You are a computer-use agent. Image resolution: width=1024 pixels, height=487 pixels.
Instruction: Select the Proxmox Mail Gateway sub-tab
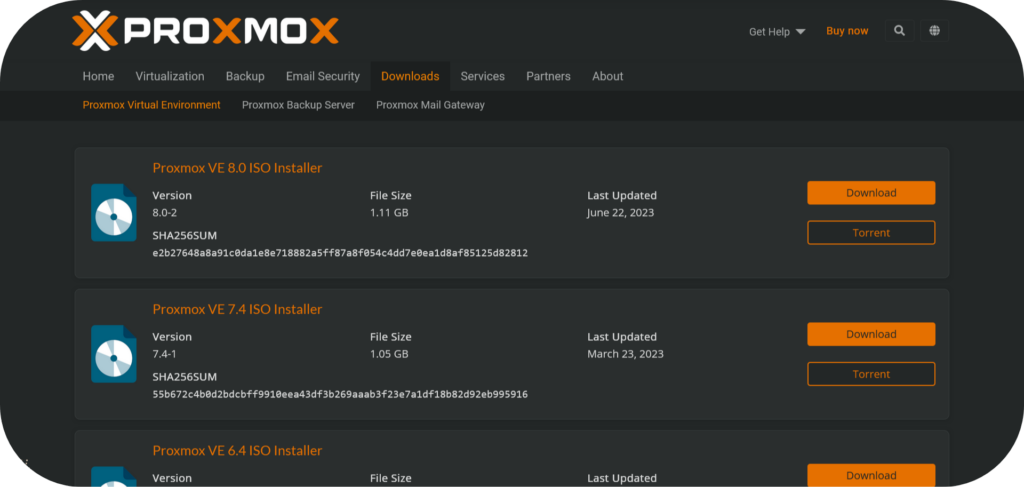coord(430,104)
